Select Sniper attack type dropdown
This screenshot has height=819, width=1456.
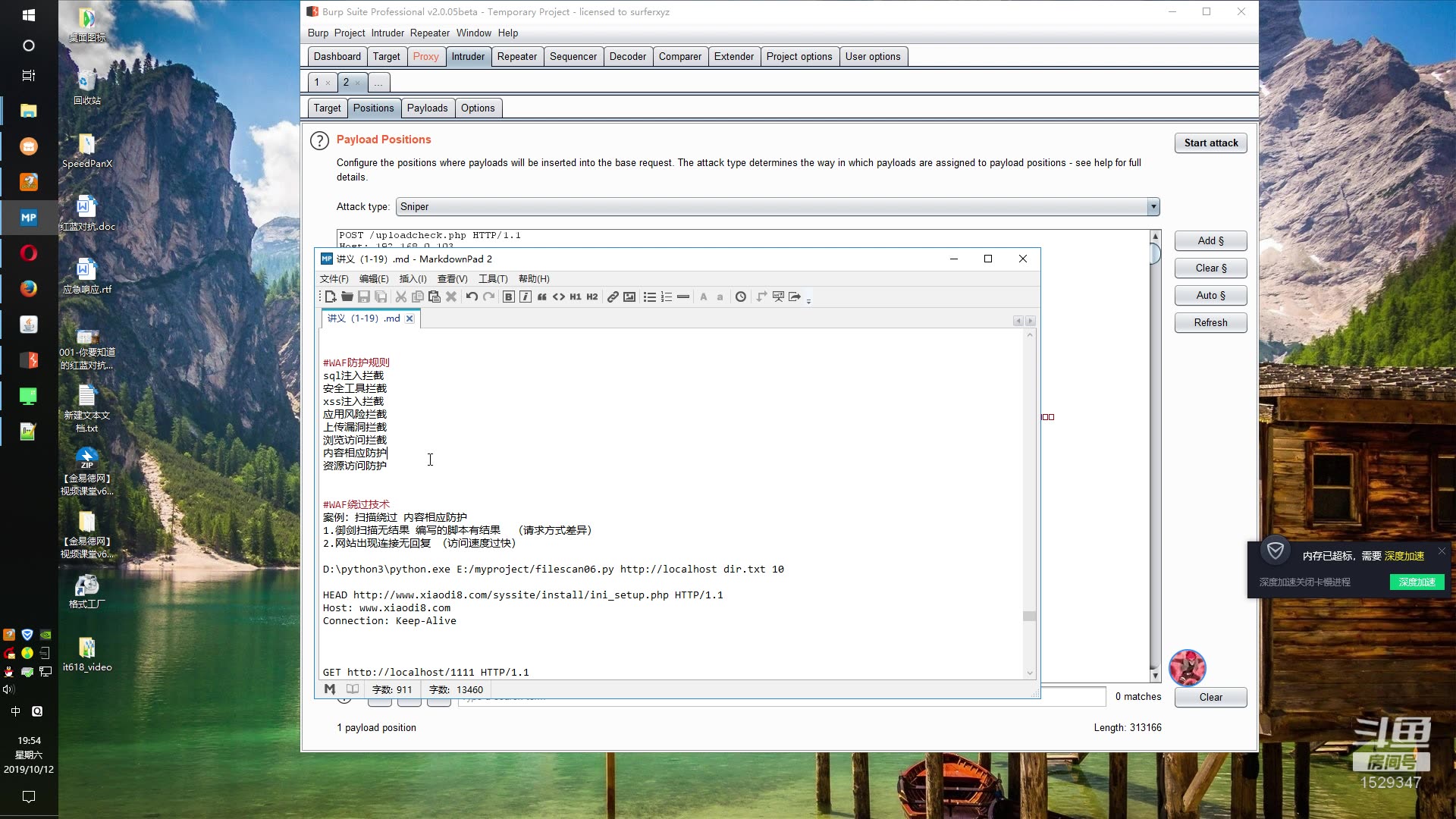[780, 207]
